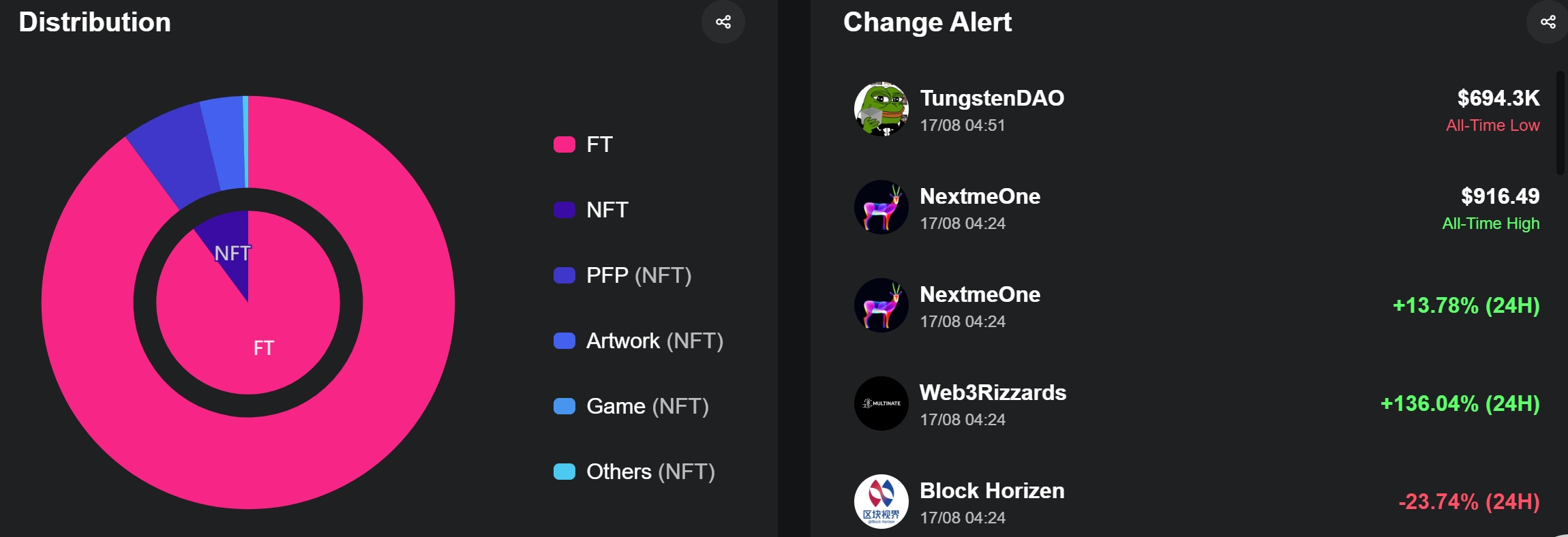
Task: Click the Distribution panel share icon
Action: pos(723,22)
